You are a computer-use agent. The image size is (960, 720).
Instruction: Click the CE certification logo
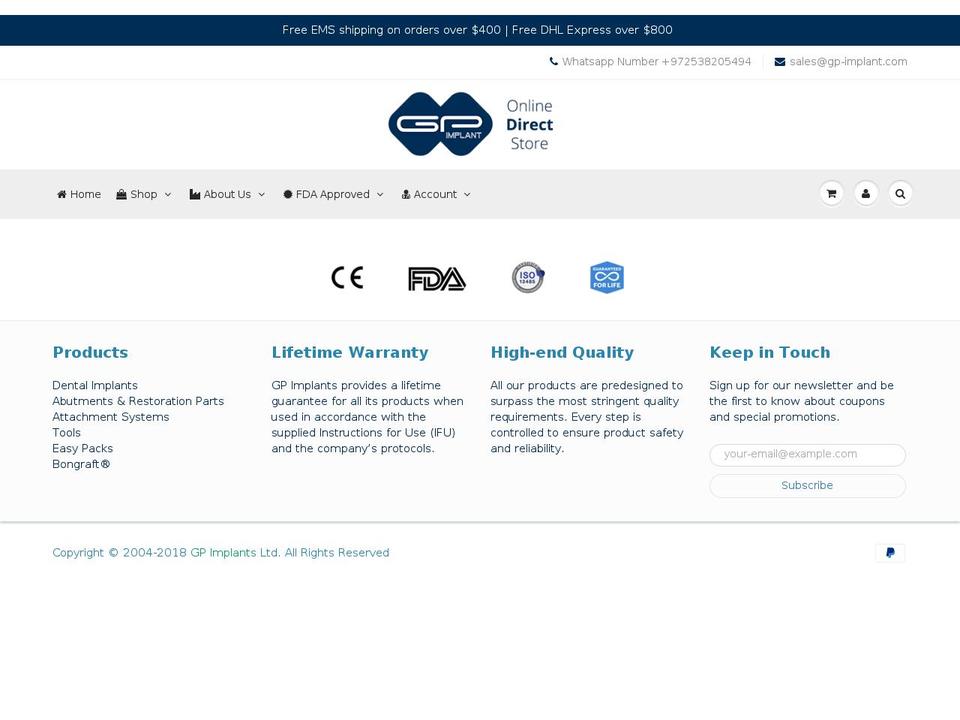[x=347, y=277]
